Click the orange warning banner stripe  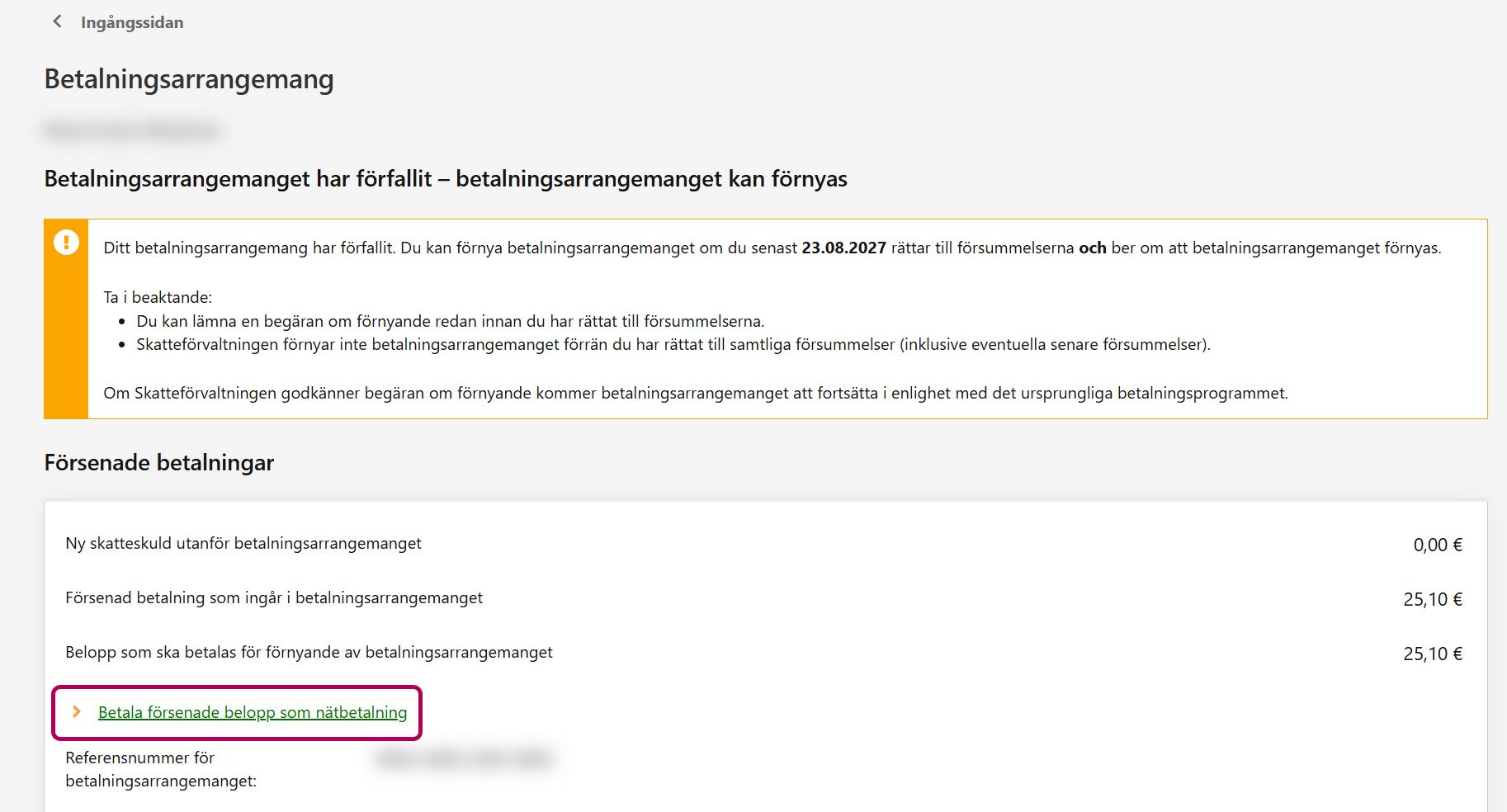click(x=66, y=347)
